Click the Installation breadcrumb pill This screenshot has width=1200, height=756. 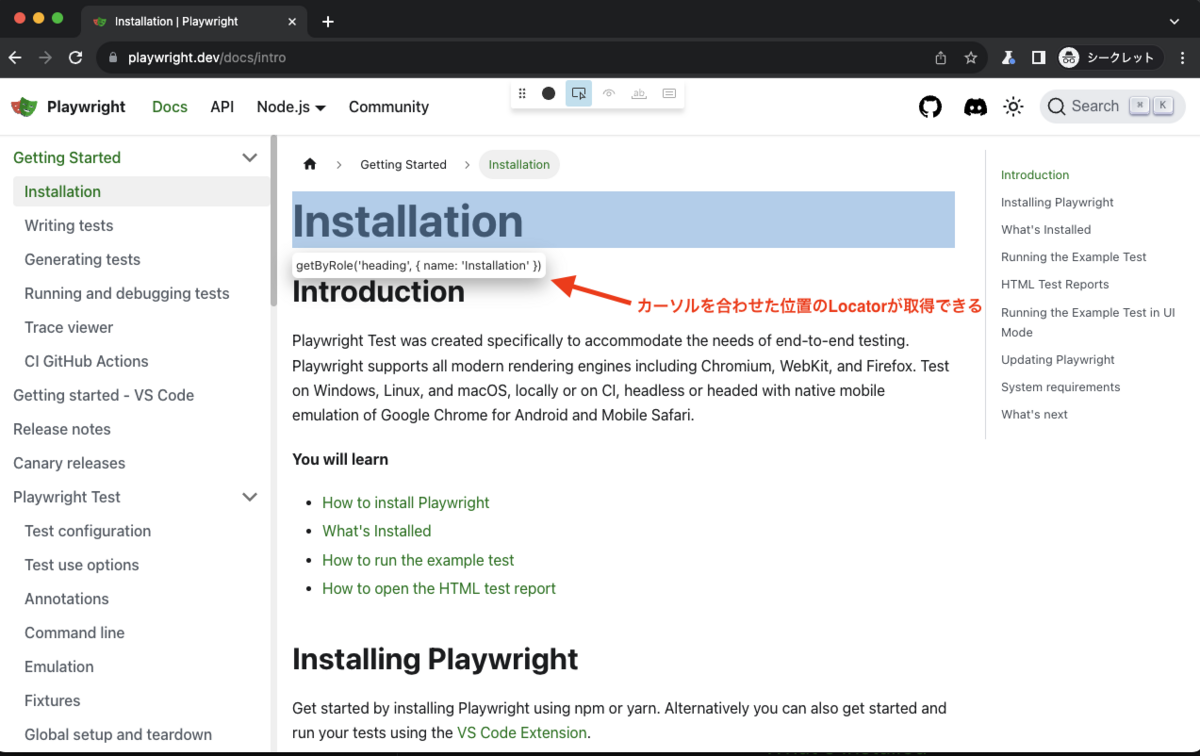519,165
